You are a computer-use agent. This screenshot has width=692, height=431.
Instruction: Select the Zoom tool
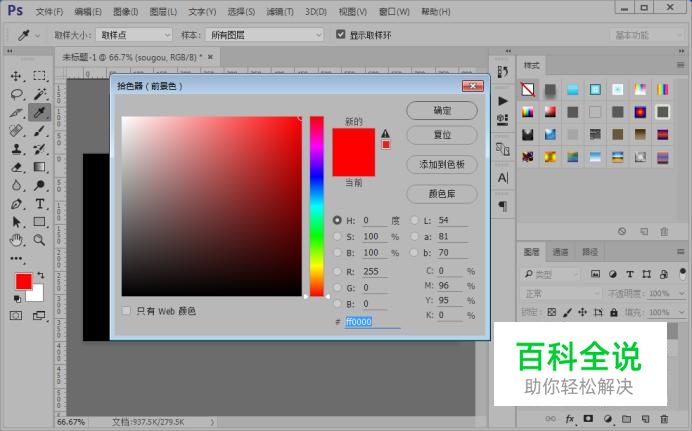point(39,240)
